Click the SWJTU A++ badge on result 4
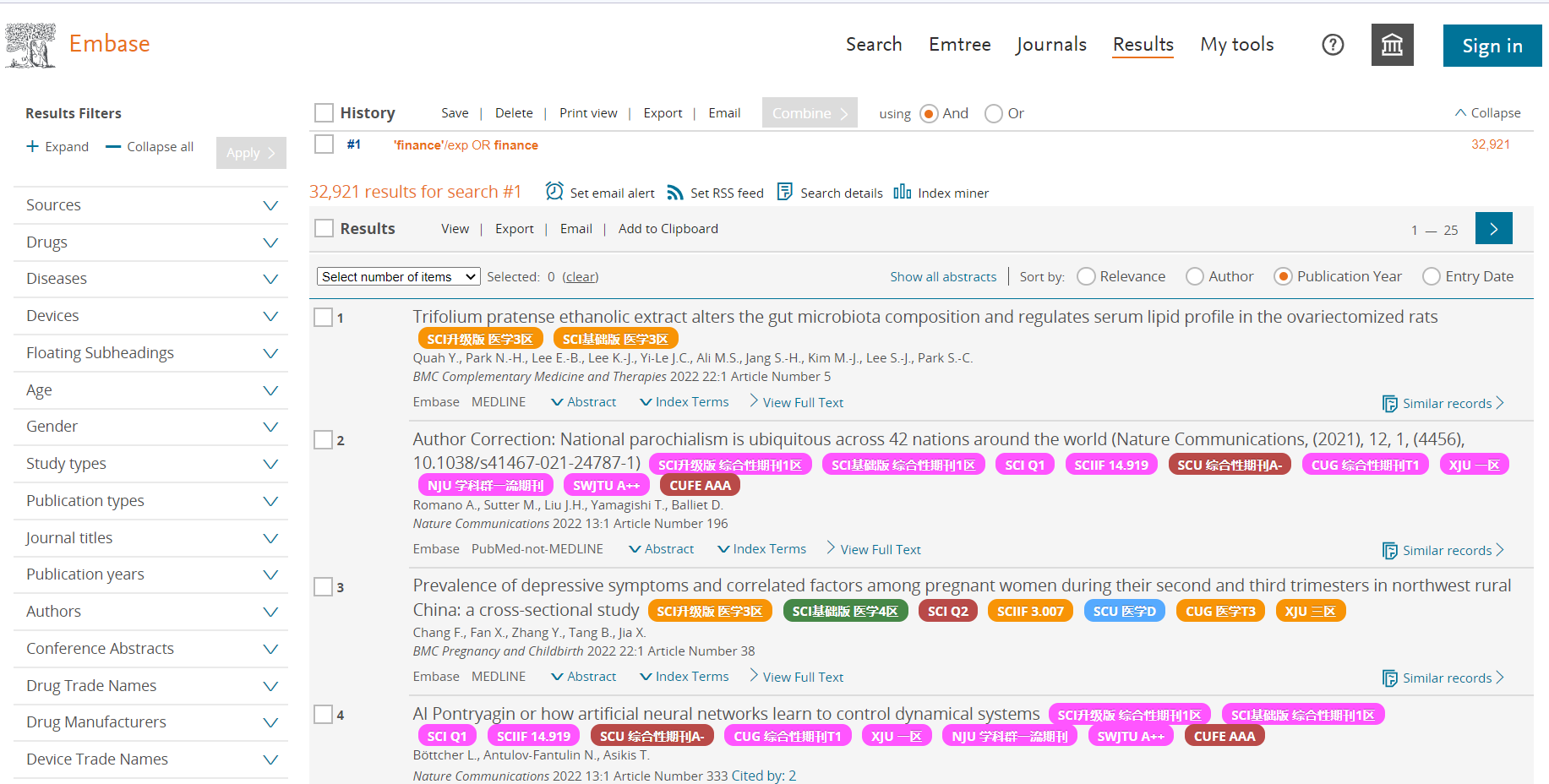Image resolution: width=1549 pixels, height=784 pixels. (1130, 736)
